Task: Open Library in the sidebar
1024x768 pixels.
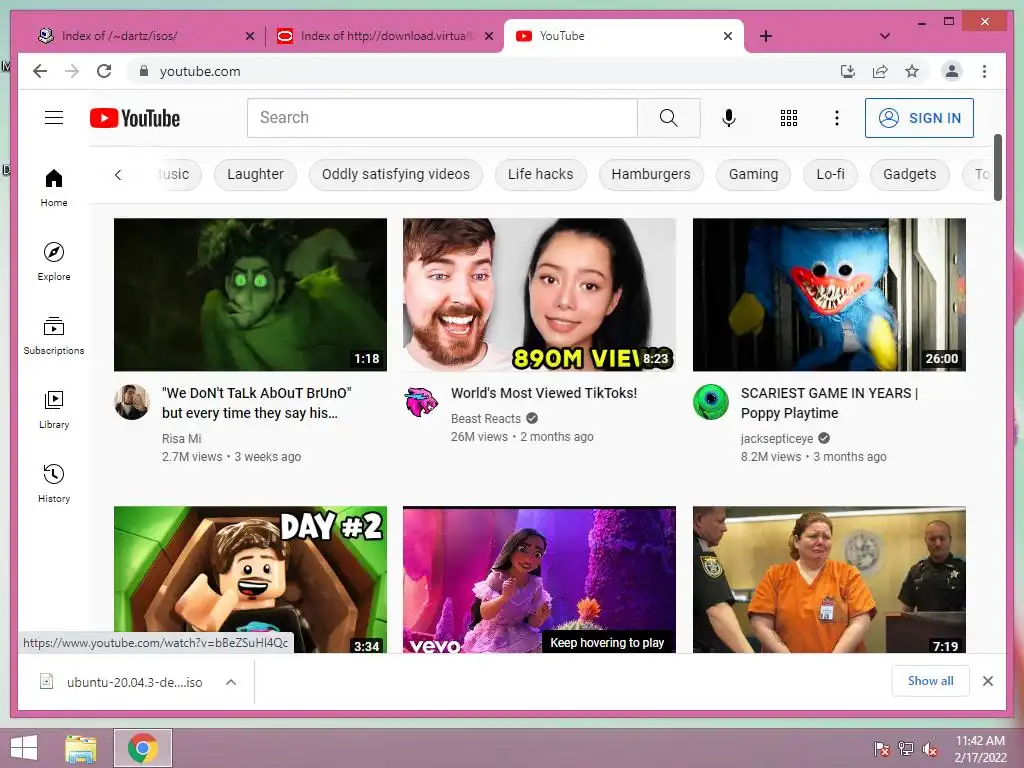Action: (x=54, y=409)
